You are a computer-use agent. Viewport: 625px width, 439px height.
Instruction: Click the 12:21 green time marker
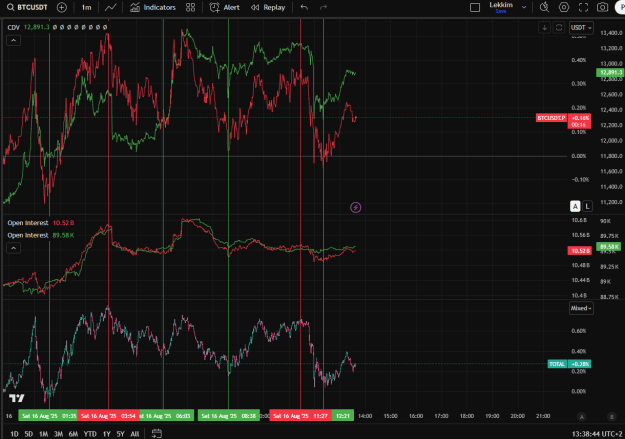click(343, 416)
